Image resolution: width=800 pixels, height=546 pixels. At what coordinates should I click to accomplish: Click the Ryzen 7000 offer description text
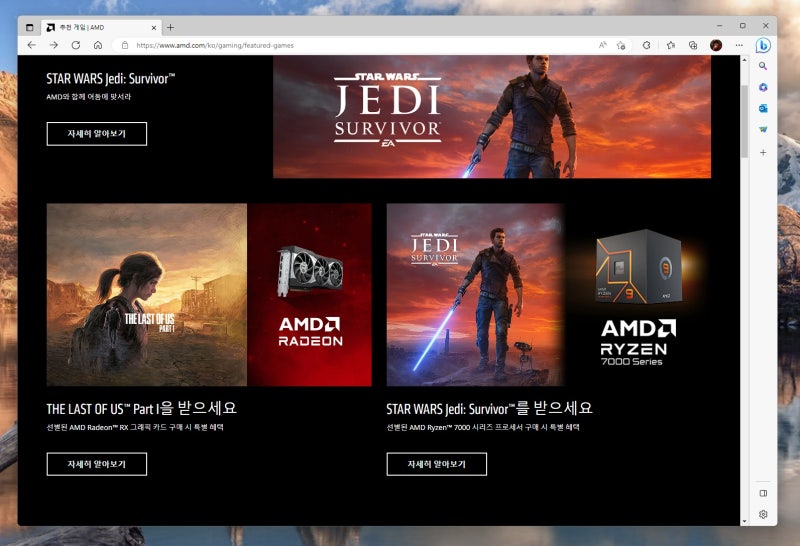(483, 428)
